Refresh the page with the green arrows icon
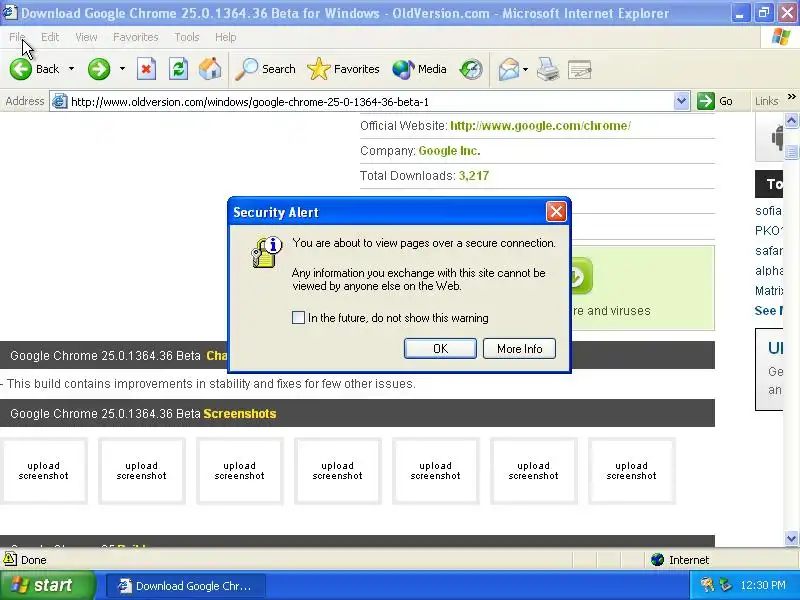Screen dimensions: 800x600 [179, 69]
